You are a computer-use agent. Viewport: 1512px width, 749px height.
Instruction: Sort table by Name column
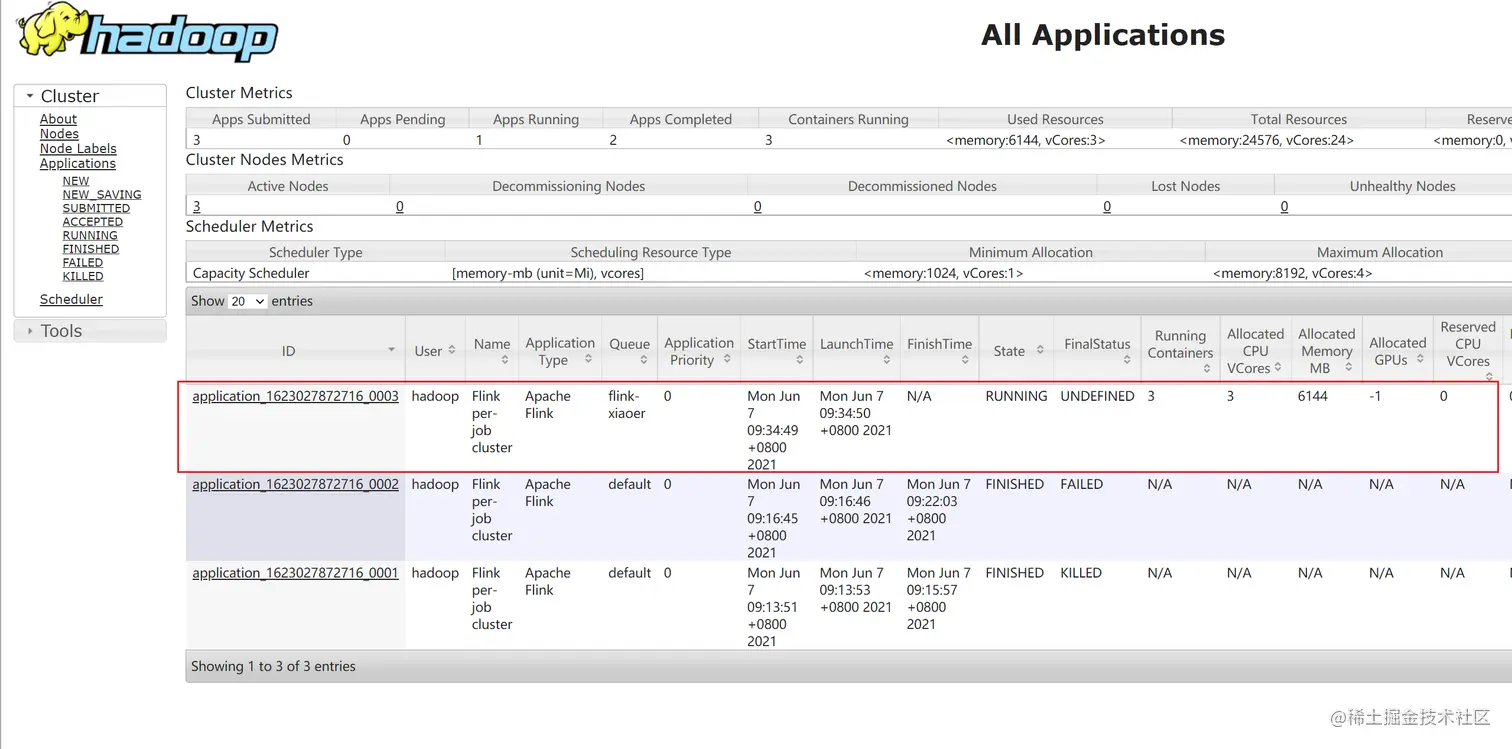click(x=492, y=351)
